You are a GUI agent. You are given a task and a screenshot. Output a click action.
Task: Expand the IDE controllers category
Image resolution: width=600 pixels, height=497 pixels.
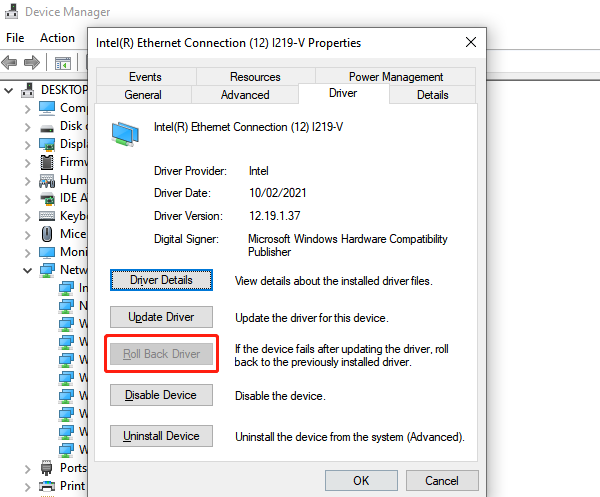click(x=28, y=199)
